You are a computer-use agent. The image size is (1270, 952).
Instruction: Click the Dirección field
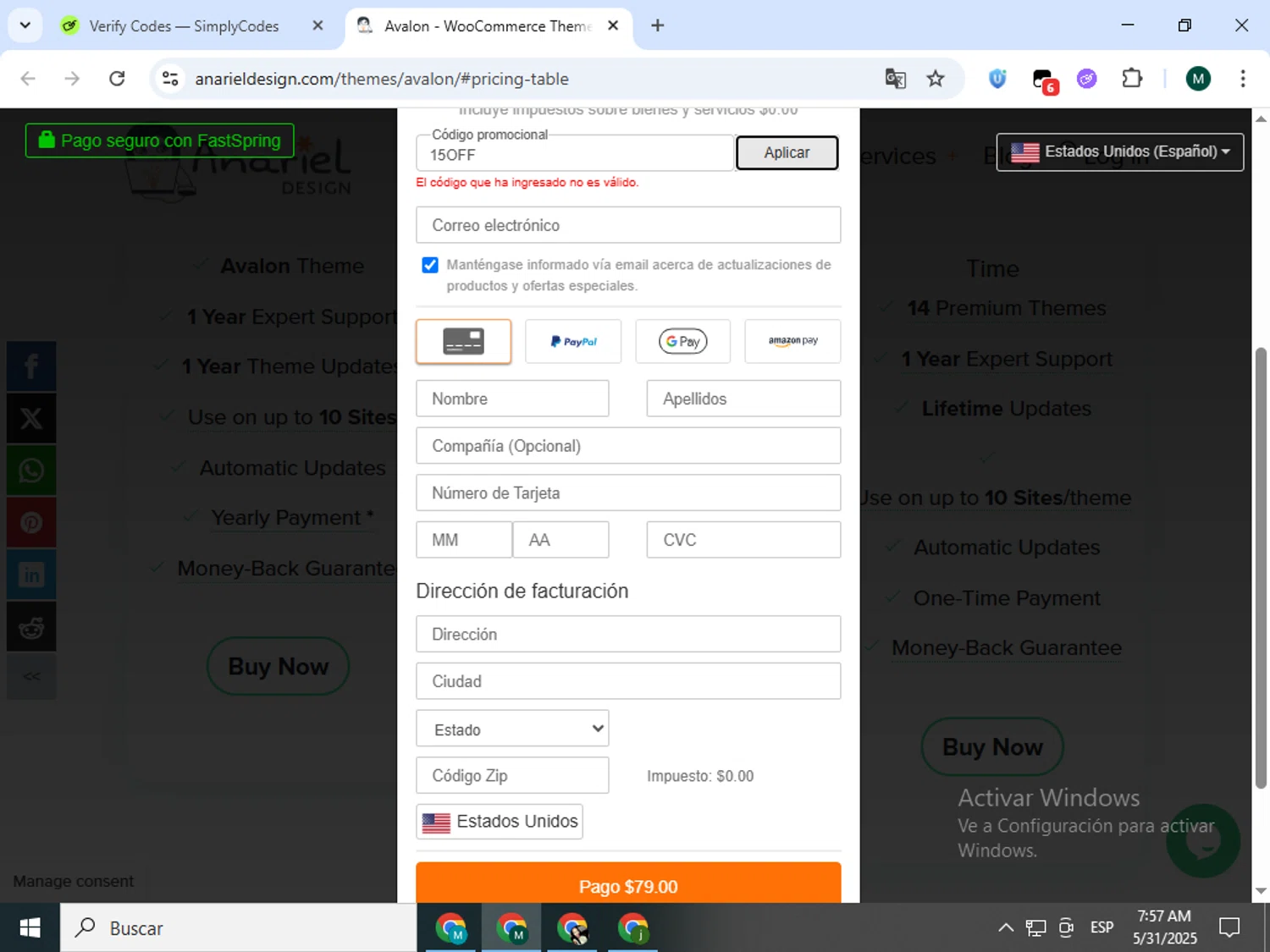click(628, 634)
